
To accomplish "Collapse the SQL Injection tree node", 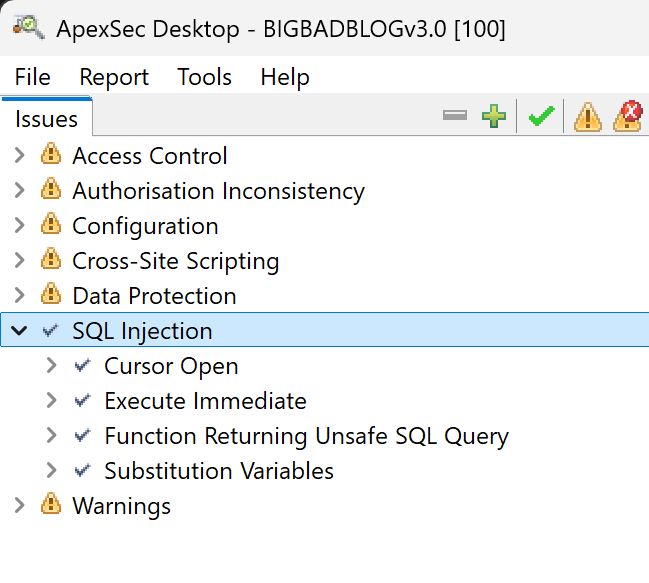I will coord(19,331).
